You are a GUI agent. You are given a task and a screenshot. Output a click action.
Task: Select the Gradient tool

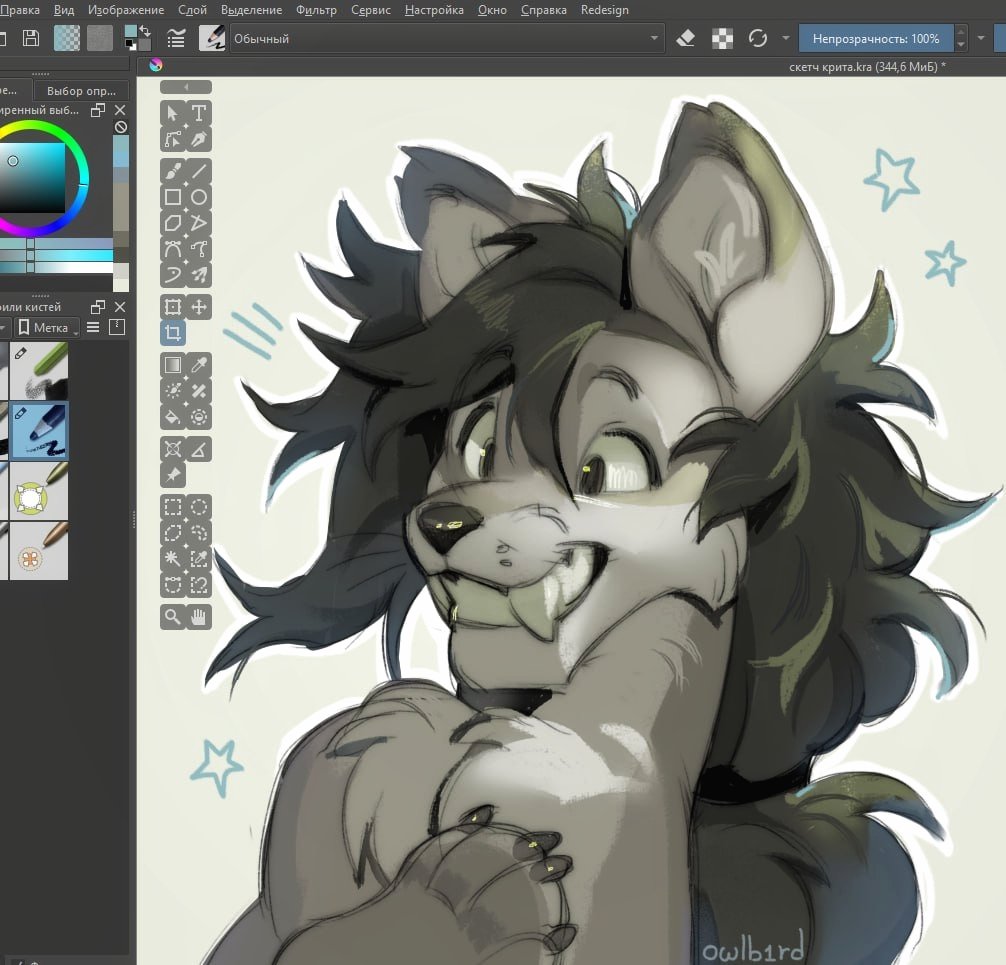(173, 365)
